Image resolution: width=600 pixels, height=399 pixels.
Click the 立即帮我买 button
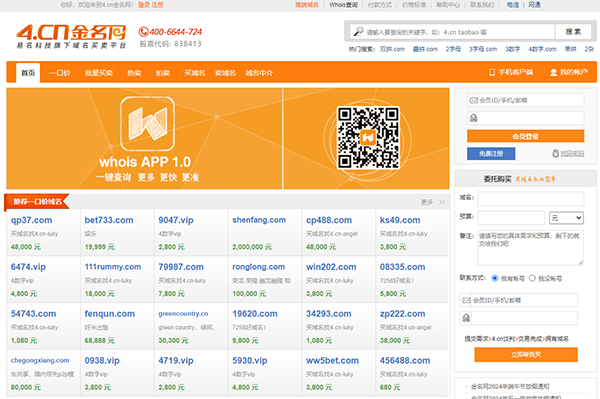(x=526, y=355)
